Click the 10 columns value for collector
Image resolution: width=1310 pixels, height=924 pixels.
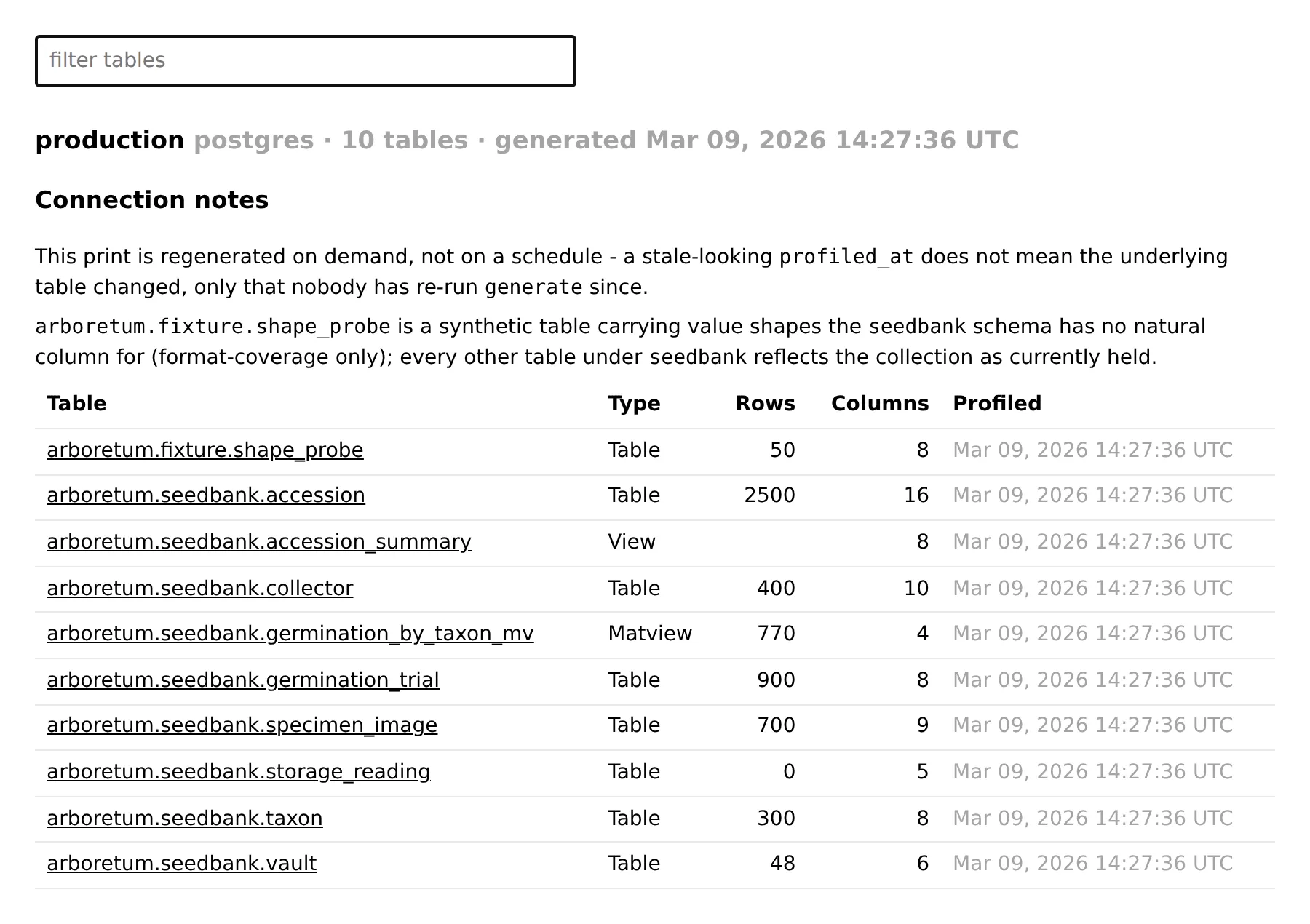916,589
